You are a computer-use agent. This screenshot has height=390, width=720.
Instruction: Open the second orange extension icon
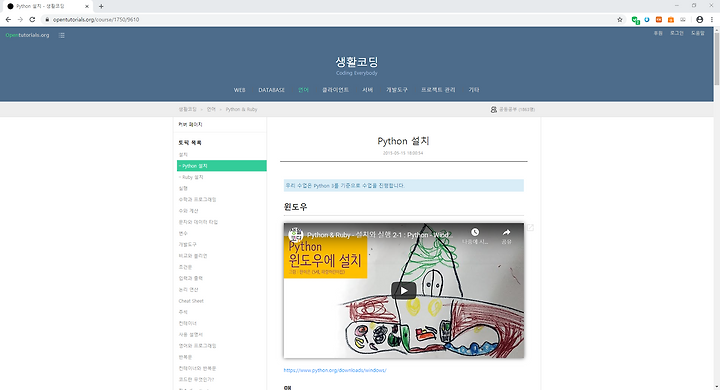(670, 19)
